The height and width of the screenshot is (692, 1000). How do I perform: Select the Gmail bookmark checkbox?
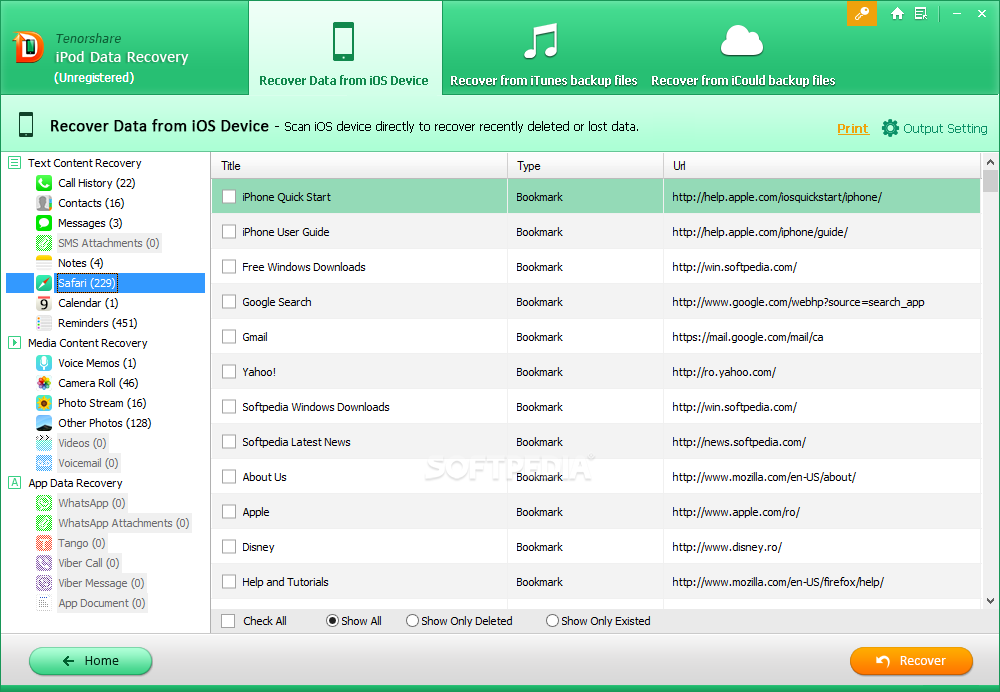pos(229,337)
